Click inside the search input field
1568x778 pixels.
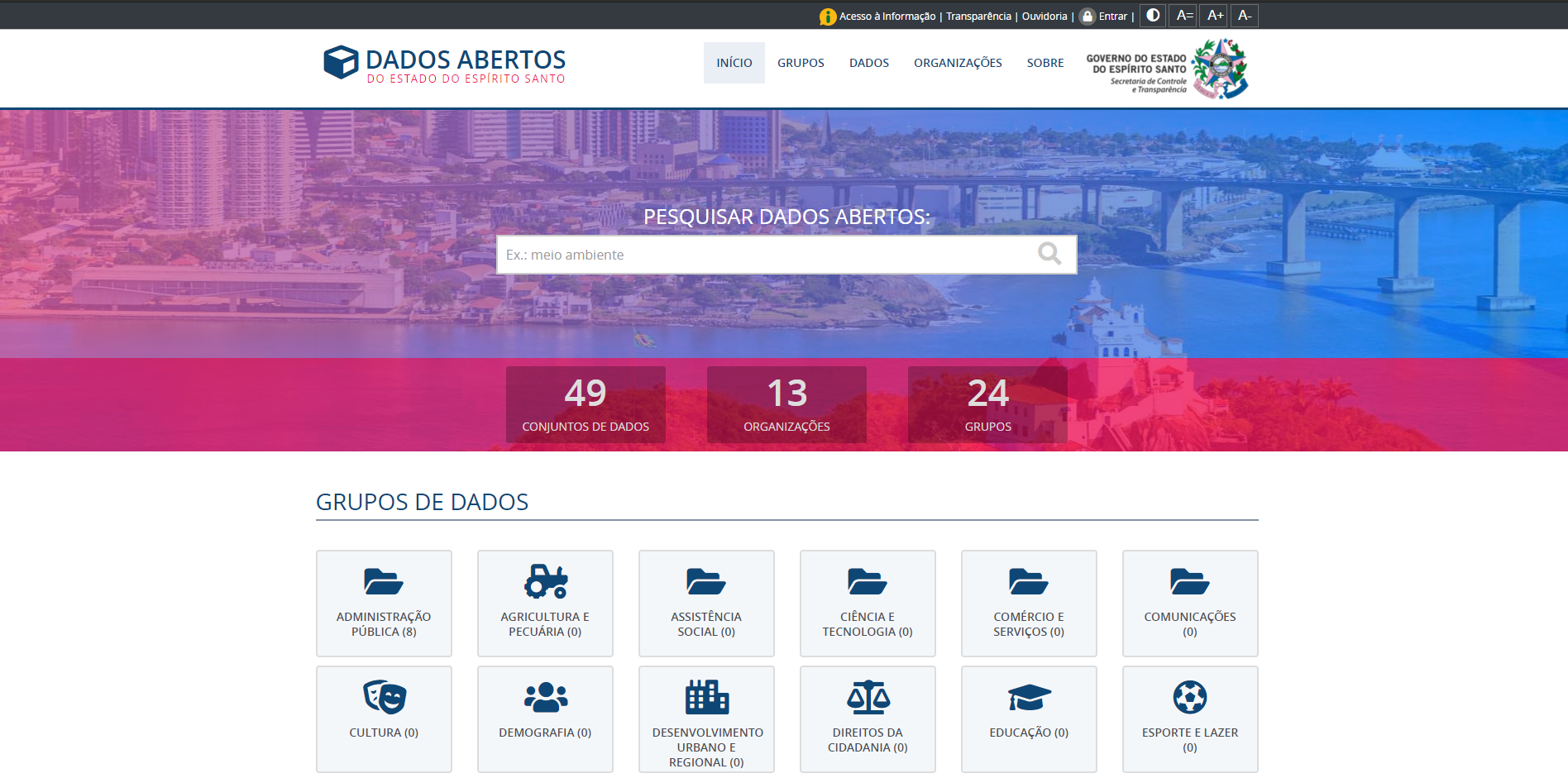769,254
